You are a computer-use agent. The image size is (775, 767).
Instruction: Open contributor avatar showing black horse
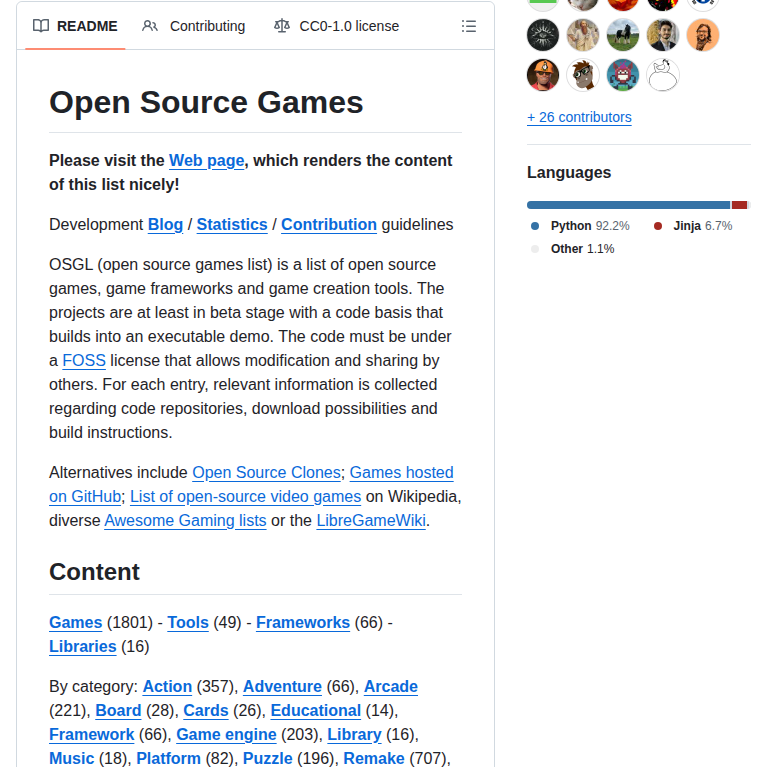[x=623, y=35]
